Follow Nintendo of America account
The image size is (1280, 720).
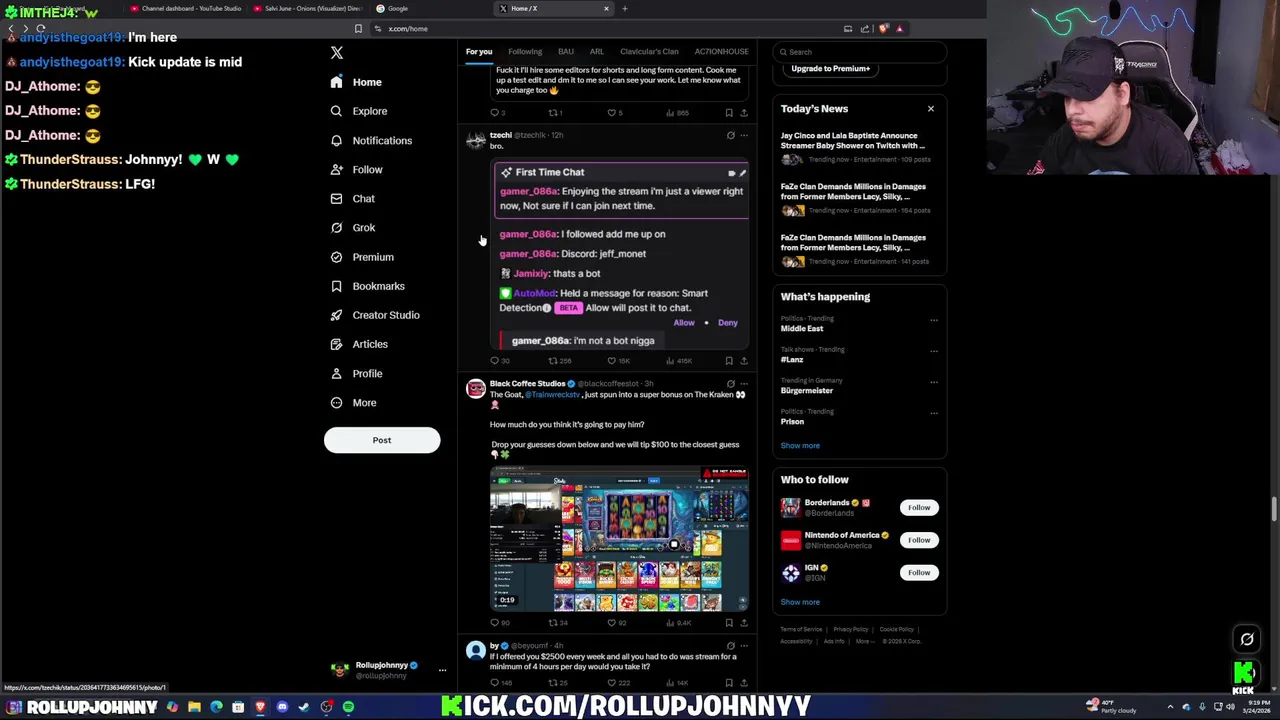tap(919, 540)
